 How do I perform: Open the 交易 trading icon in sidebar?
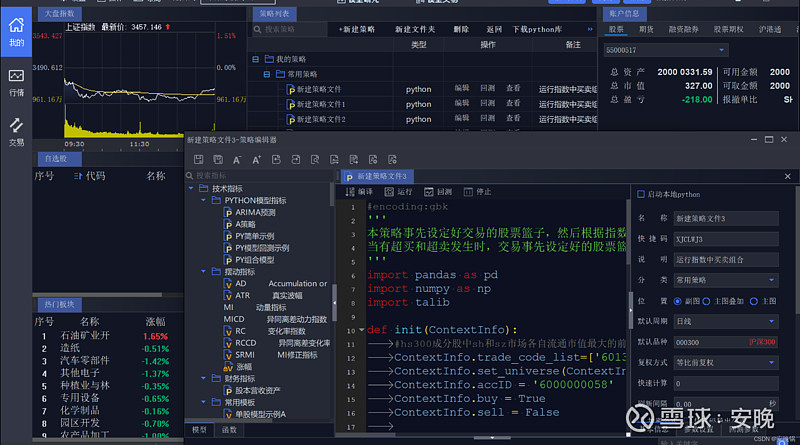click(x=16, y=131)
